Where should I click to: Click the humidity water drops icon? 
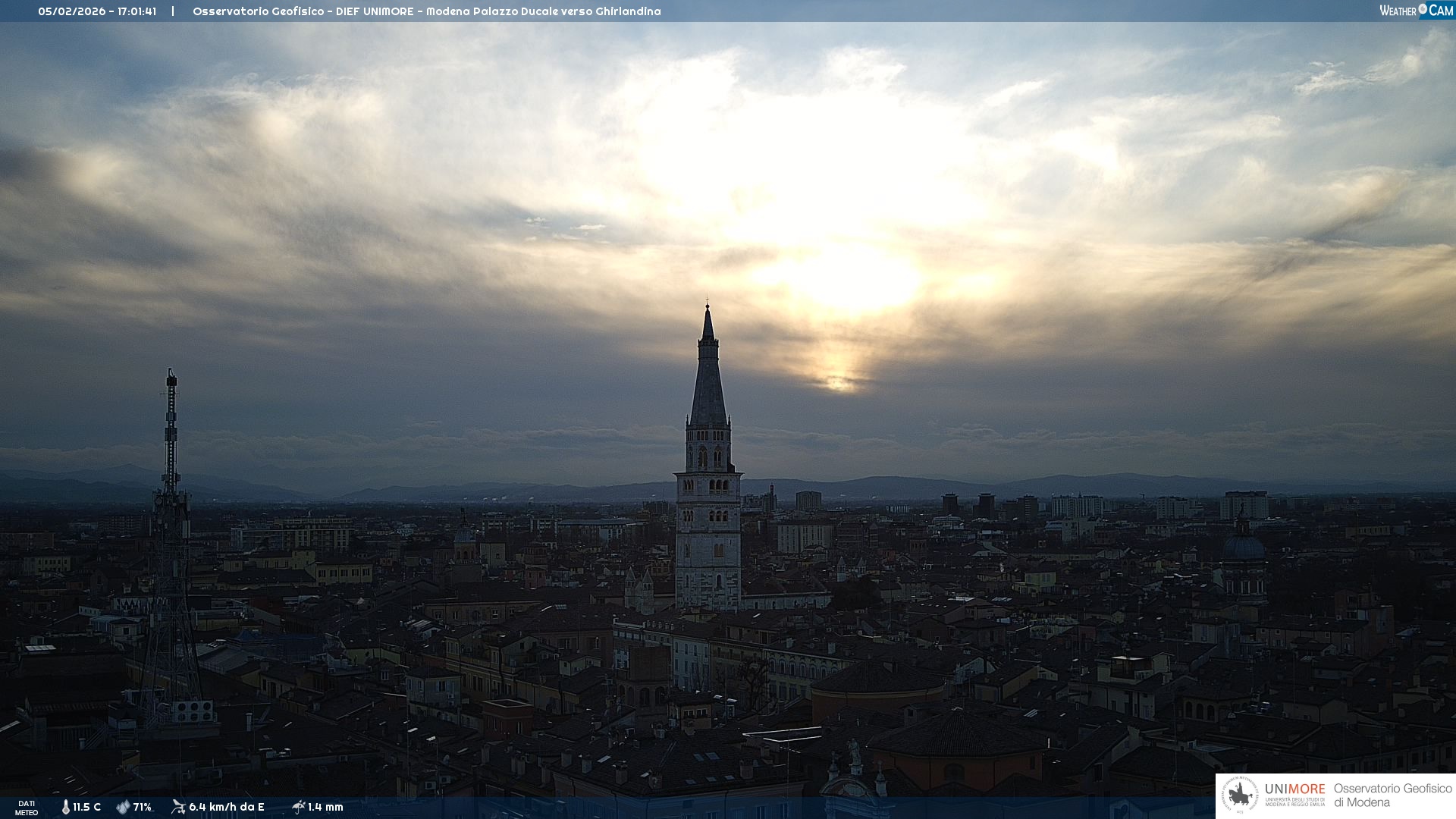(123, 807)
